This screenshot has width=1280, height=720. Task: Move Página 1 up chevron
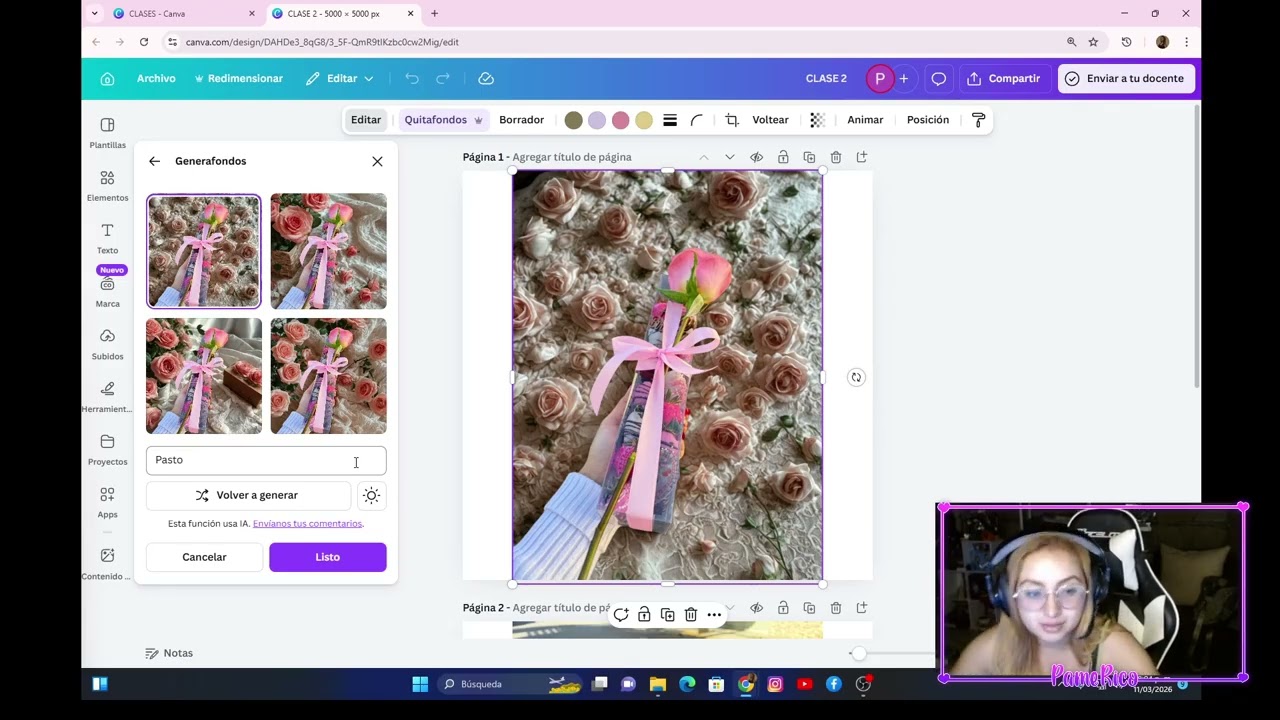[x=704, y=157]
